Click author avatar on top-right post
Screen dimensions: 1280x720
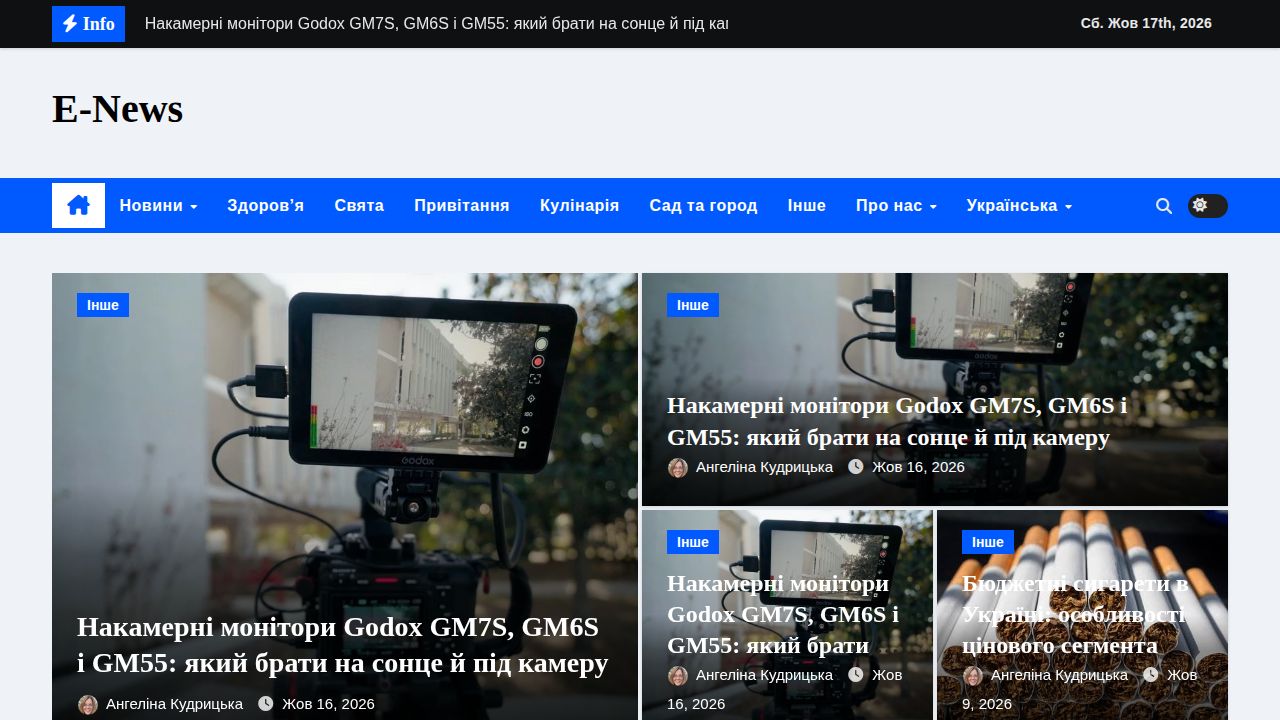[x=678, y=467]
